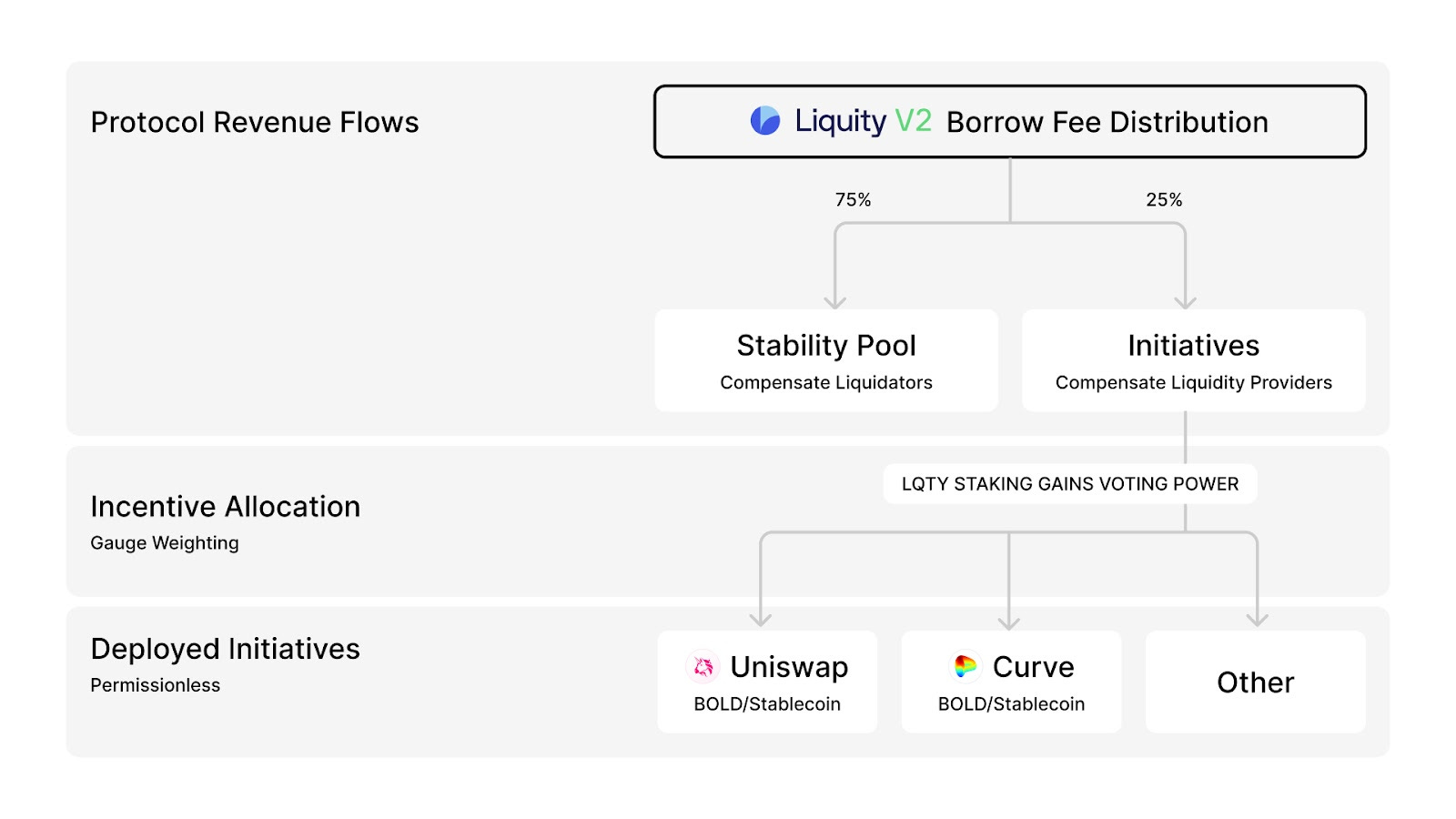
Task: Select the Stability Pool box
Action: tap(826, 360)
